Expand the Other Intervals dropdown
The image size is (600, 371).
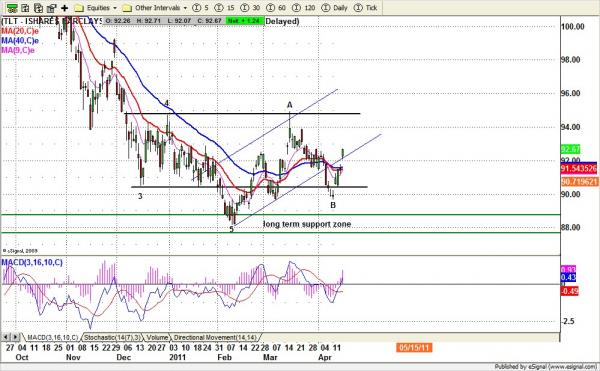[185, 8]
